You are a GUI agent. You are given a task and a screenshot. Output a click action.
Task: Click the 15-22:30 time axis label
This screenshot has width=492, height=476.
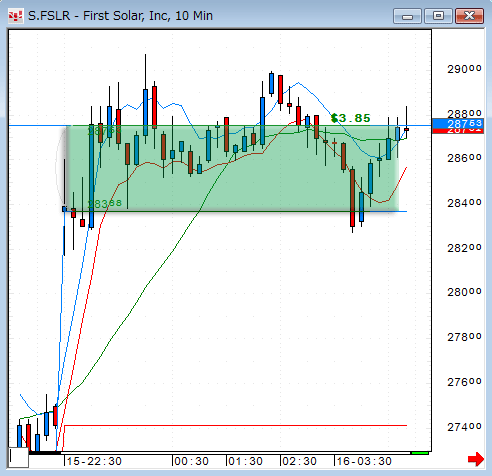pos(94,461)
